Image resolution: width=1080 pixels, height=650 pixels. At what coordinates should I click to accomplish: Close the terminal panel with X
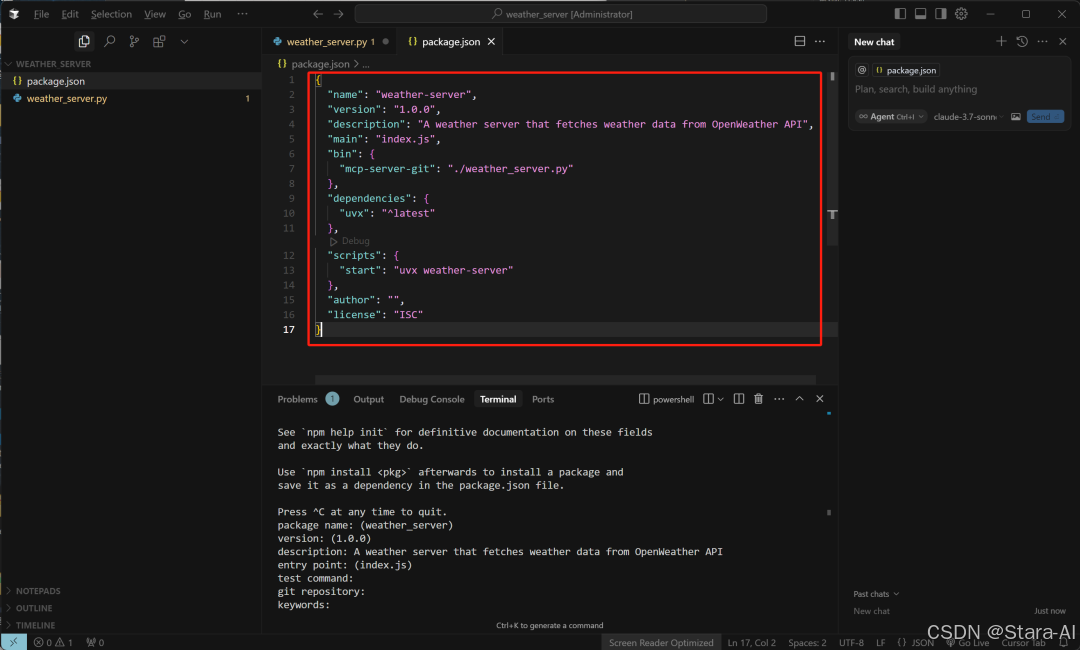pos(820,399)
